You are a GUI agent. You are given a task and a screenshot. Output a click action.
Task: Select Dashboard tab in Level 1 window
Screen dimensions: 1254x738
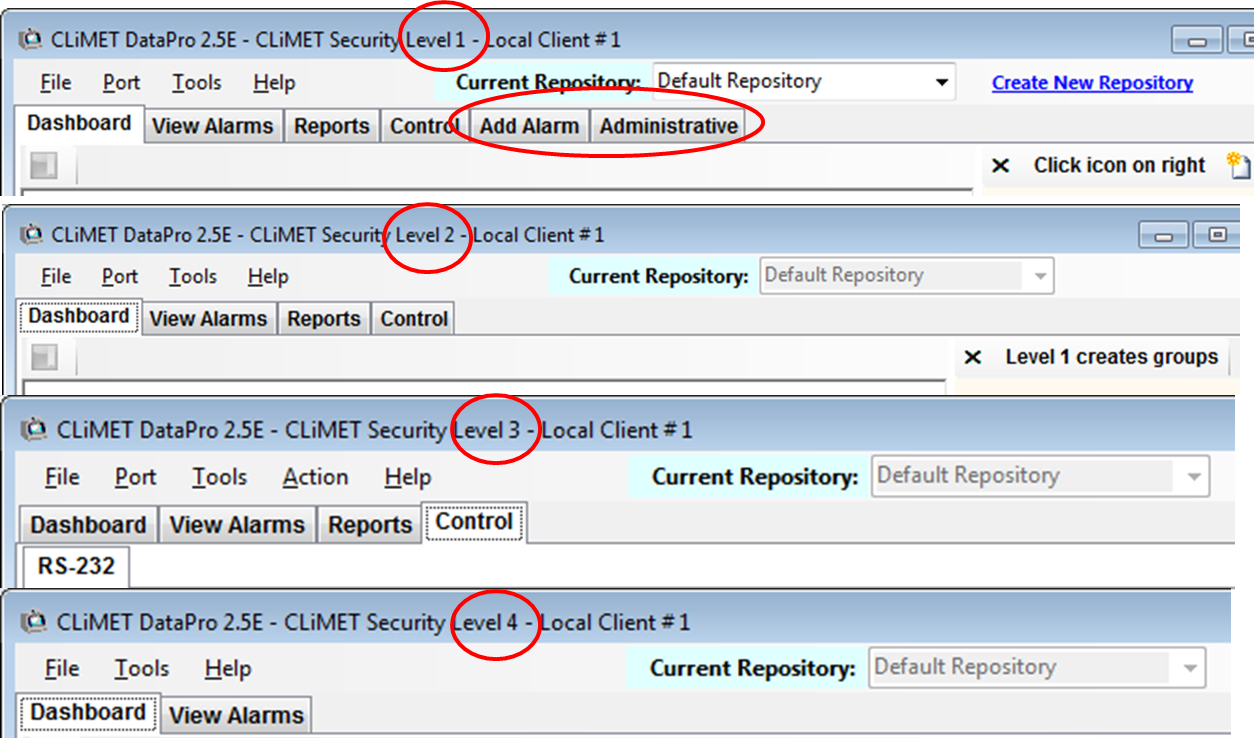pos(79,124)
